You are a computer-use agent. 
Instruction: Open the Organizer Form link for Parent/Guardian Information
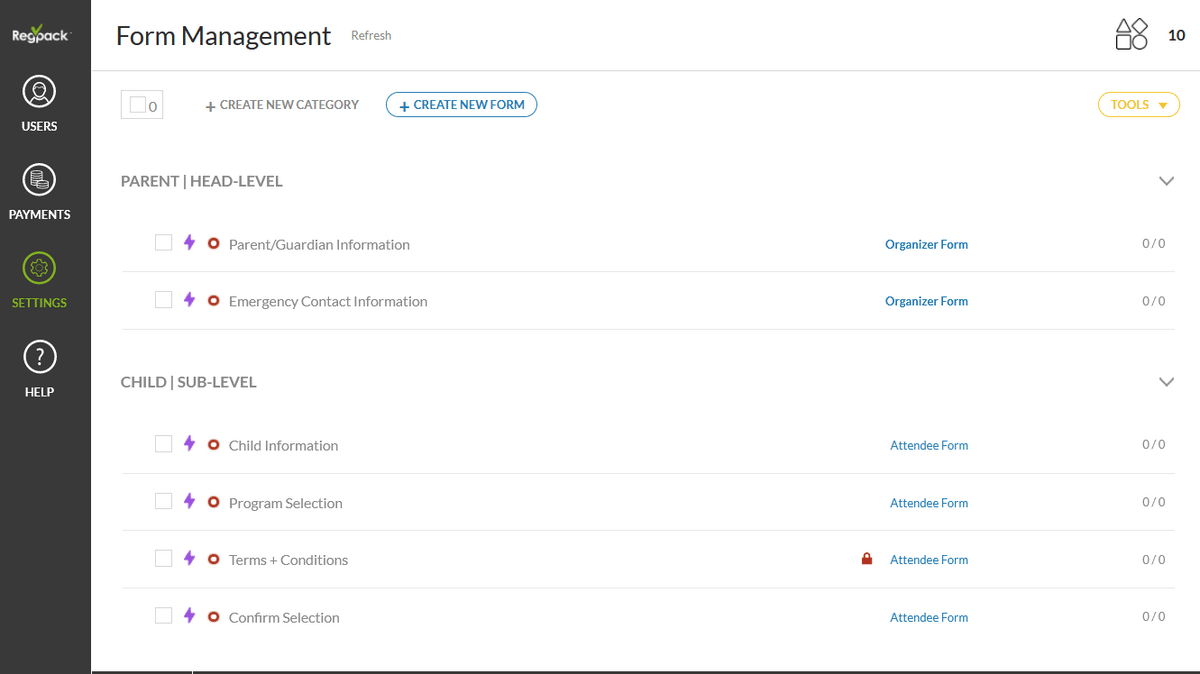tap(926, 244)
